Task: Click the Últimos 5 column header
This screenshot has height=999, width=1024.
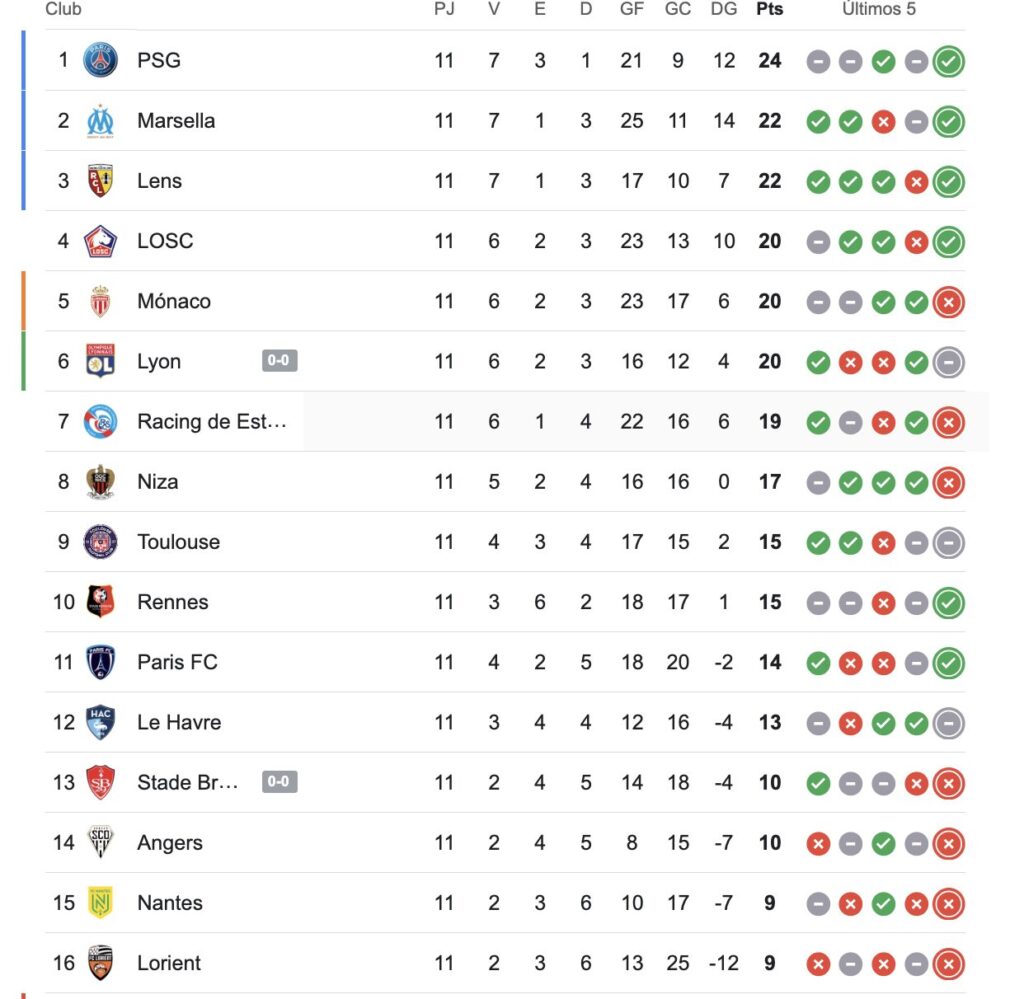Action: coord(878,9)
